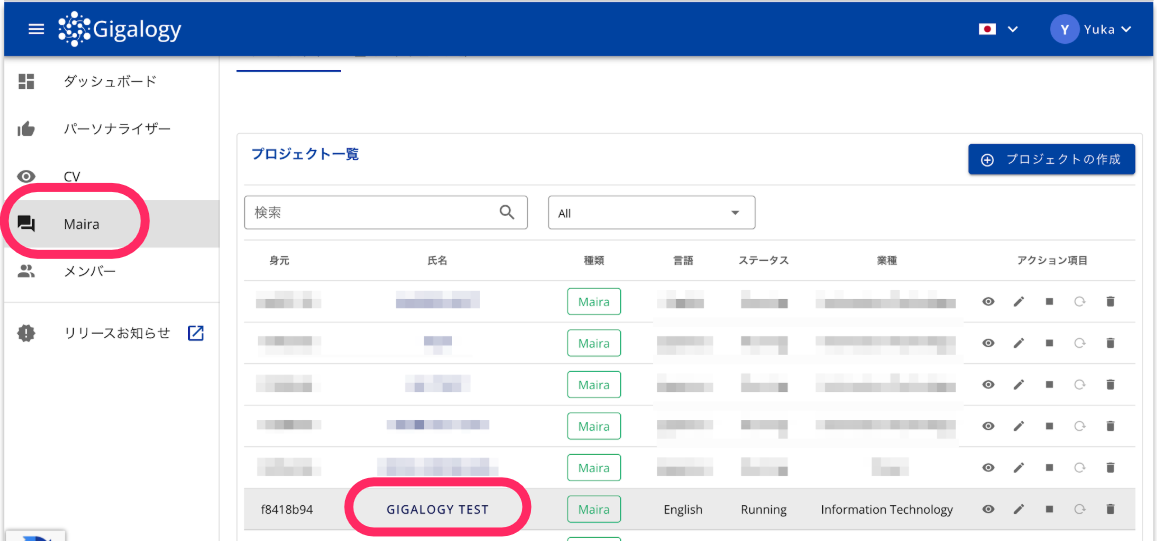Stop the first listed project
The width and height of the screenshot is (1157, 541).
tap(1049, 301)
